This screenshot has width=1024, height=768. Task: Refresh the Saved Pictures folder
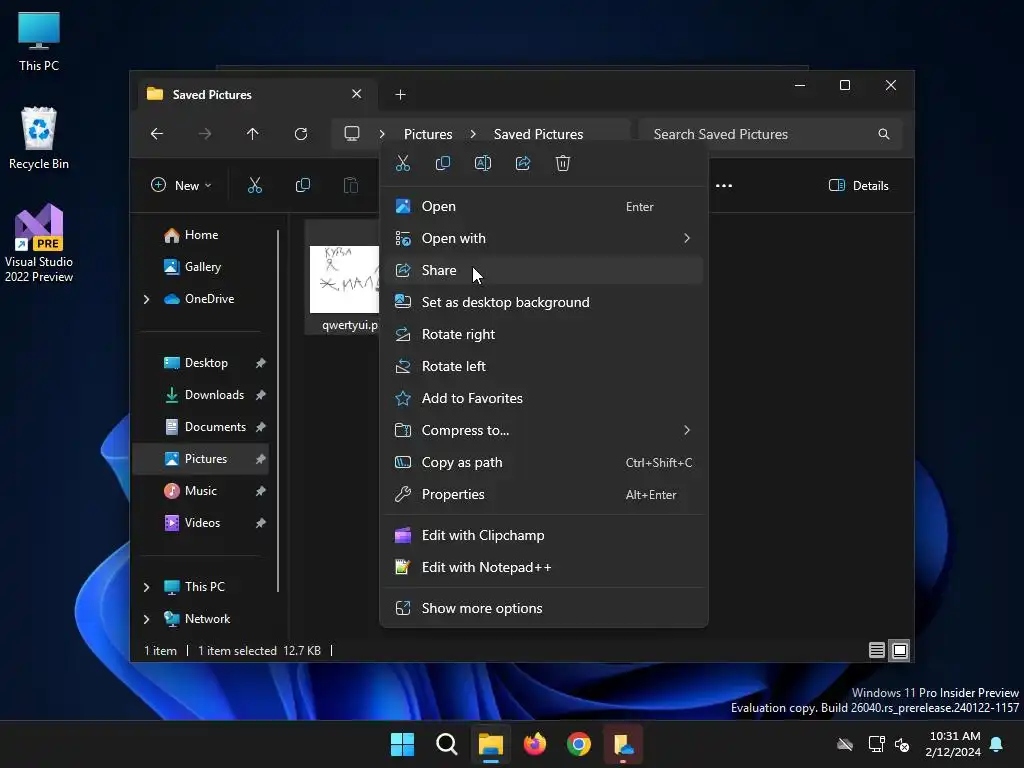301,134
